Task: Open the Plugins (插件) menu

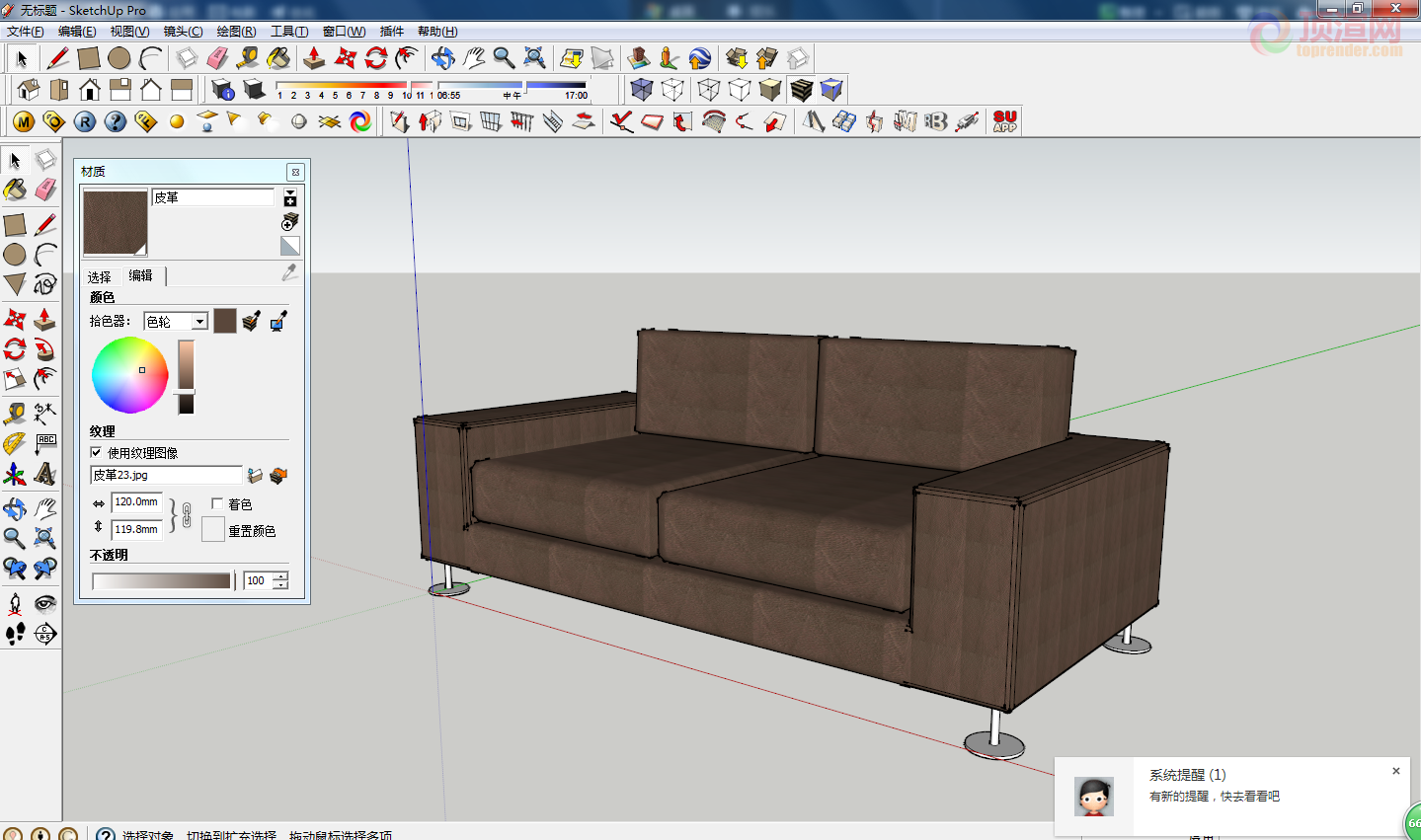Action: pos(392,32)
